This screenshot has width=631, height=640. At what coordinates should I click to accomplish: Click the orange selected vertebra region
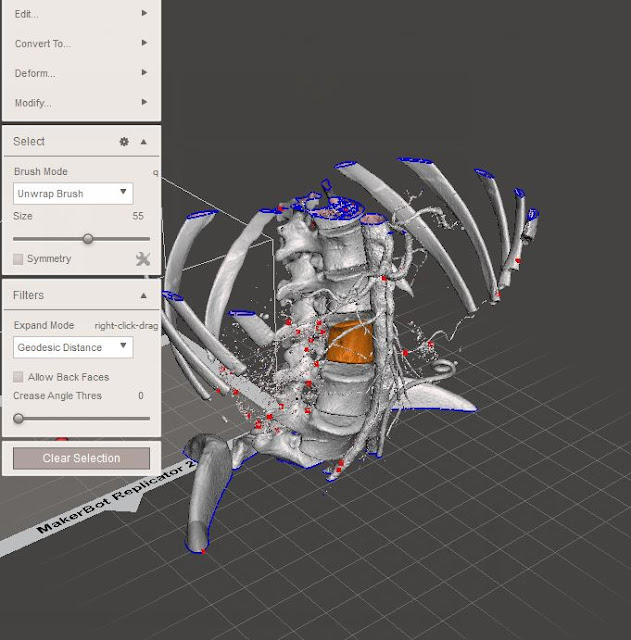350,342
